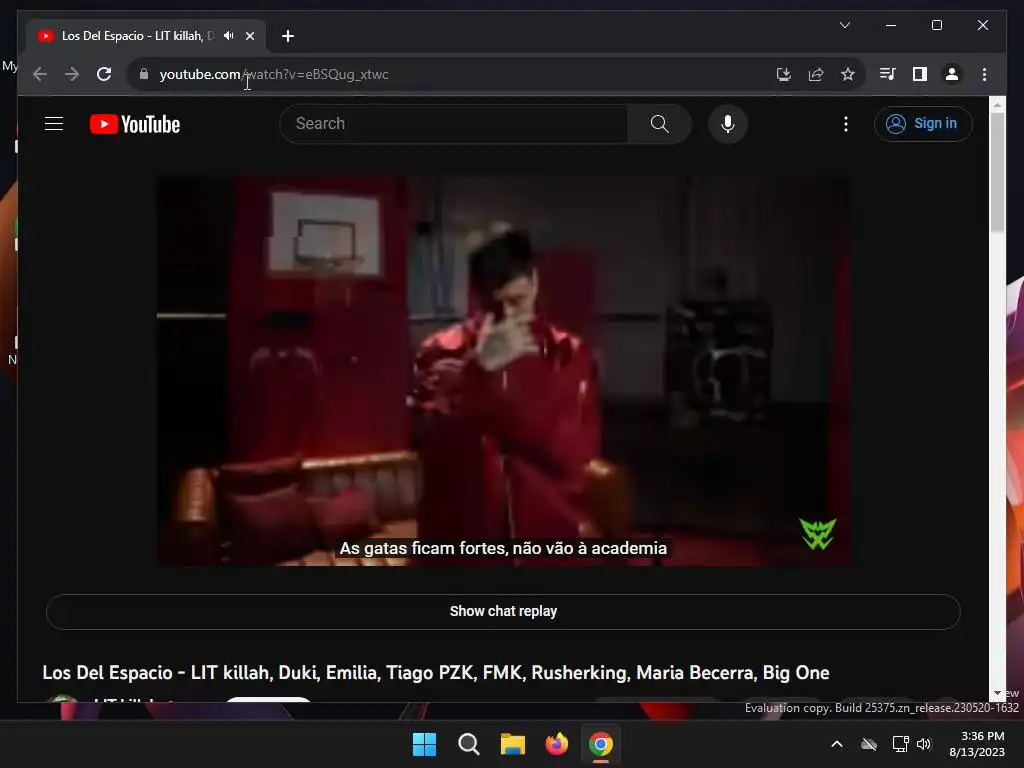Launch Firefox from the taskbar

[x=556, y=744]
